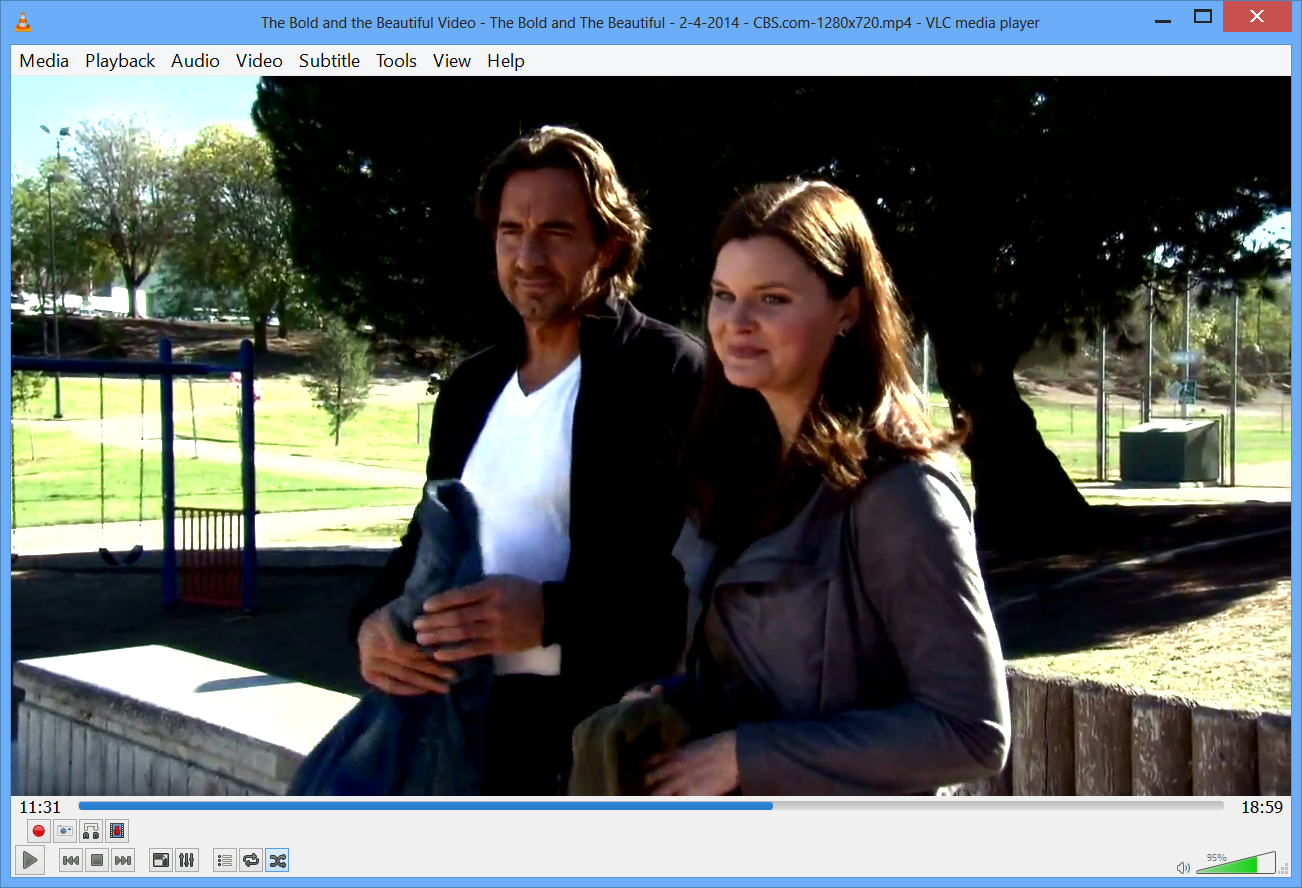Open the playlist view
The width and height of the screenshot is (1302, 888).
pyautogui.click(x=225, y=860)
